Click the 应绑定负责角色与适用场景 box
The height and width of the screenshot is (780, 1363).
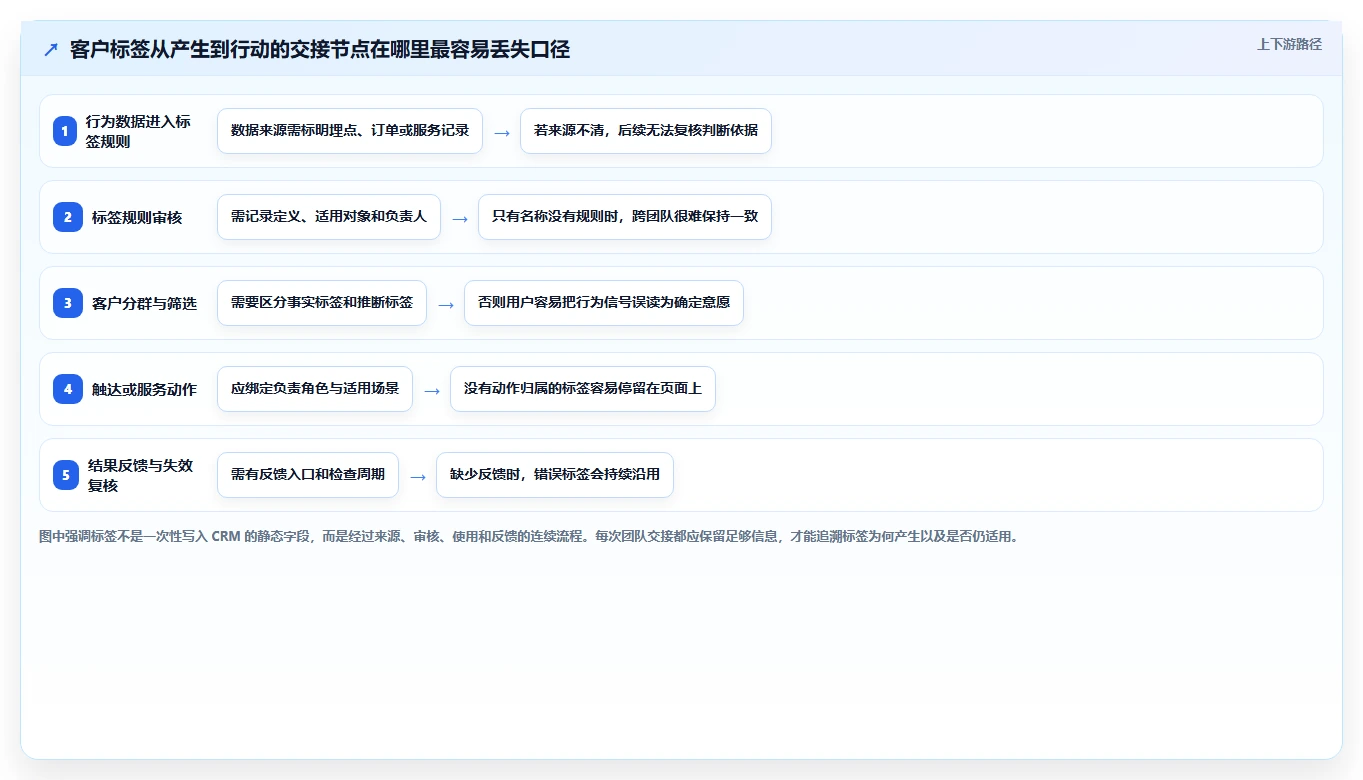[315, 389]
